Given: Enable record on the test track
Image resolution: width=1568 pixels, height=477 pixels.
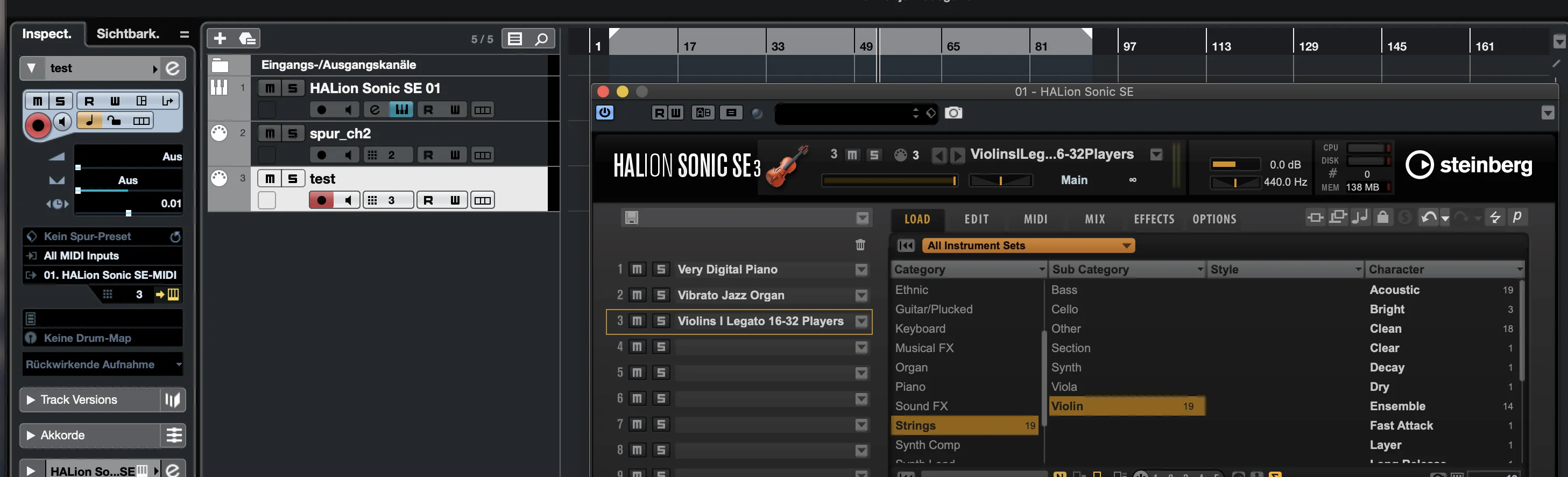Looking at the screenshot, I should 321,200.
